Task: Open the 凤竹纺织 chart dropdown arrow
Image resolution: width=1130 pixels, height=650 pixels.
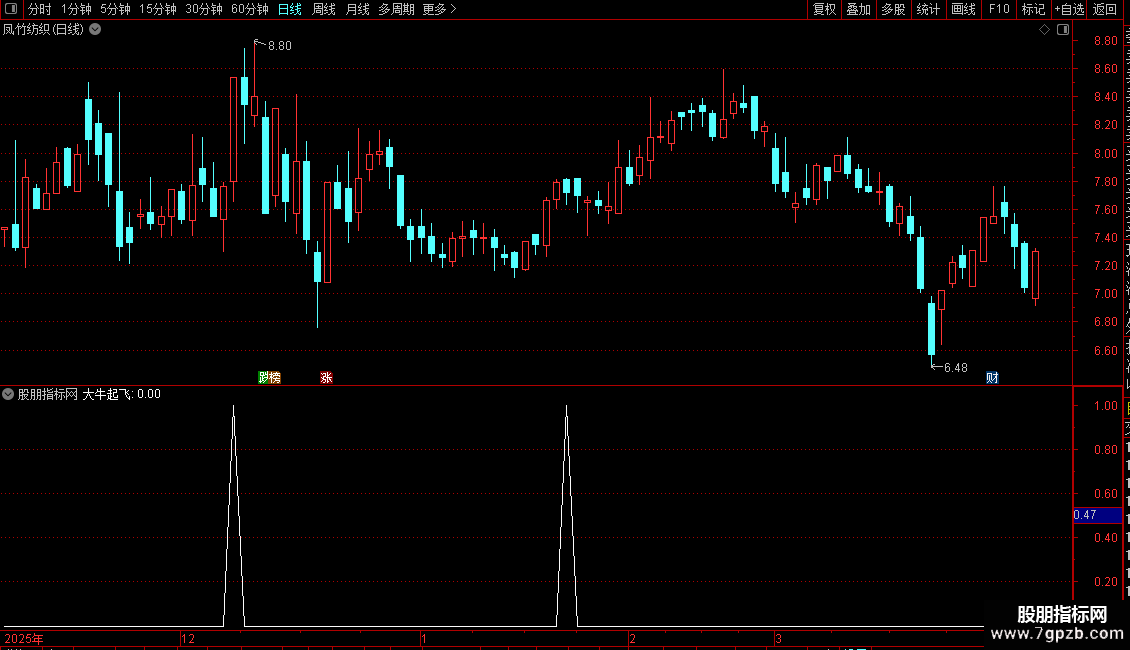Action: pyautogui.click(x=95, y=30)
